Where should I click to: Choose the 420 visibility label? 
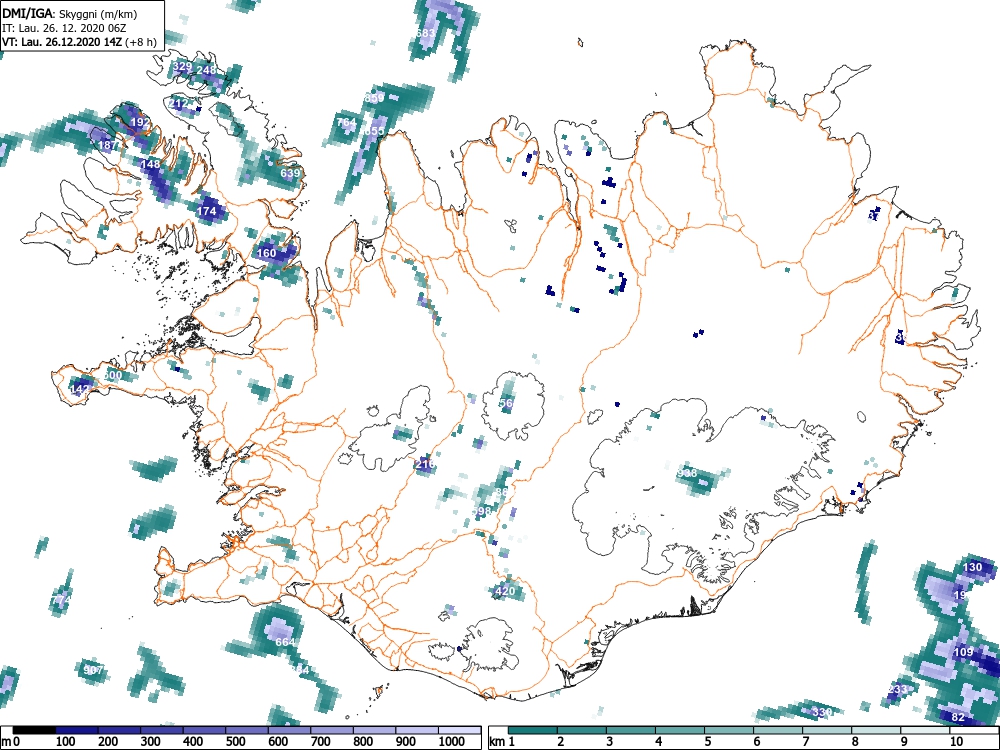504,591
